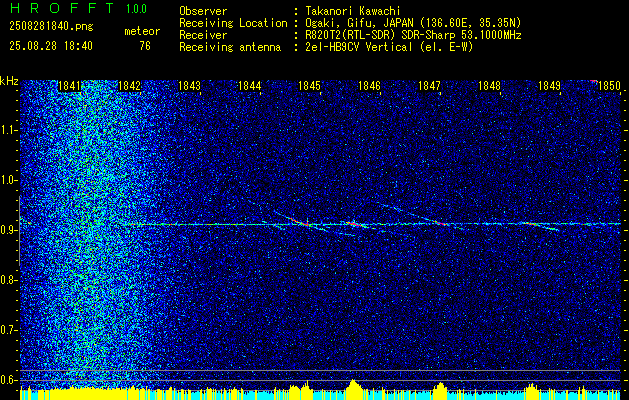Click the kHz axis unit label
This screenshot has height=400, width=629.
(9, 81)
